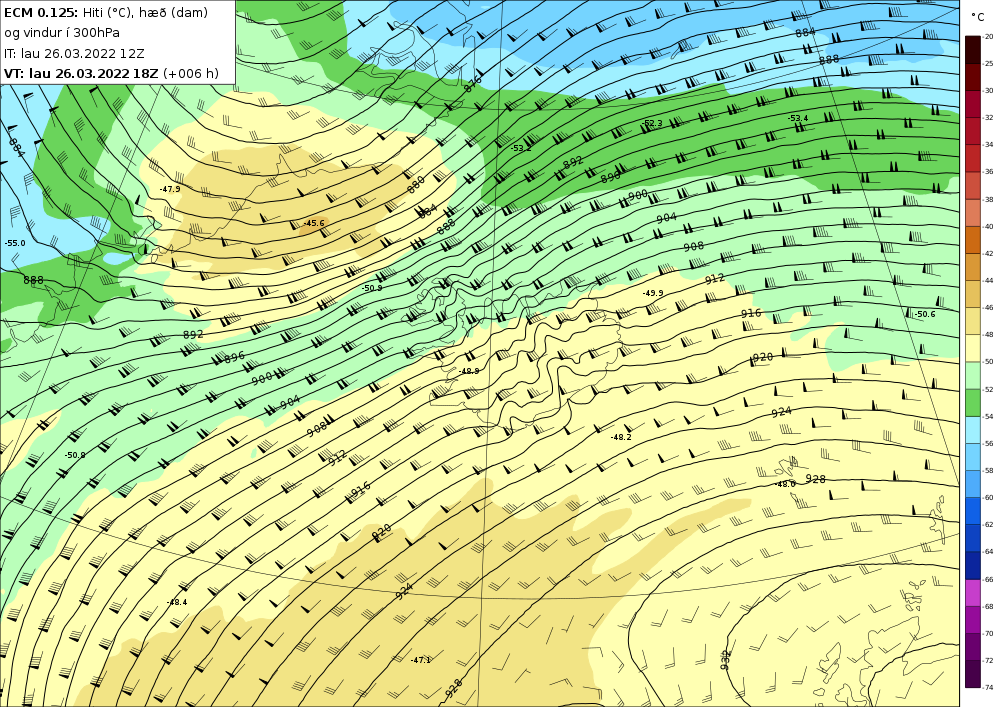Click the -49.9 temperature label on the map

pyautogui.click(x=652, y=293)
